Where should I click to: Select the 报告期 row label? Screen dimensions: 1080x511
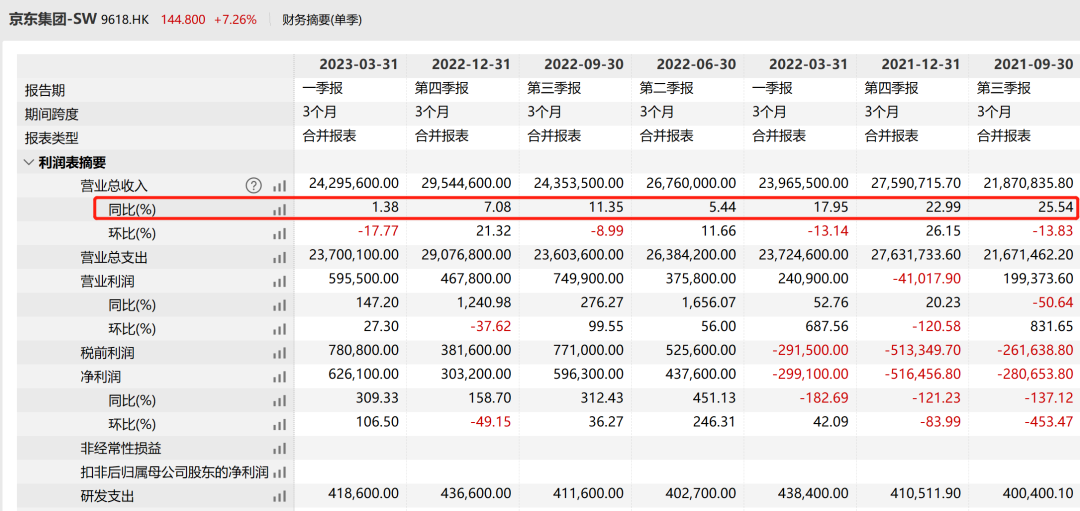click(x=45, y=90)
